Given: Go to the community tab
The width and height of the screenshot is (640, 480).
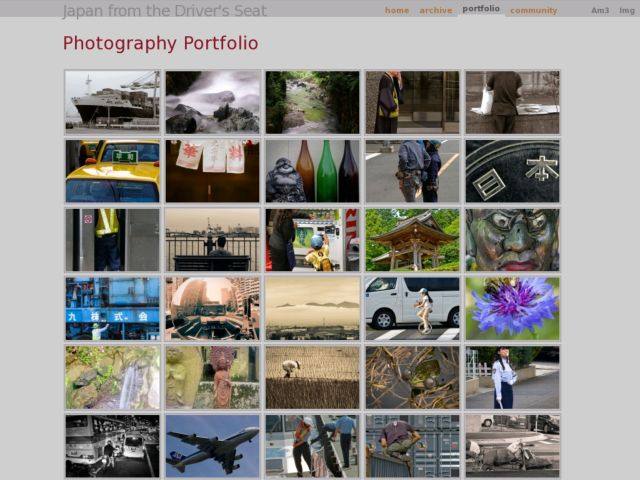Looking at the screenshot, I should click(533, 11).
